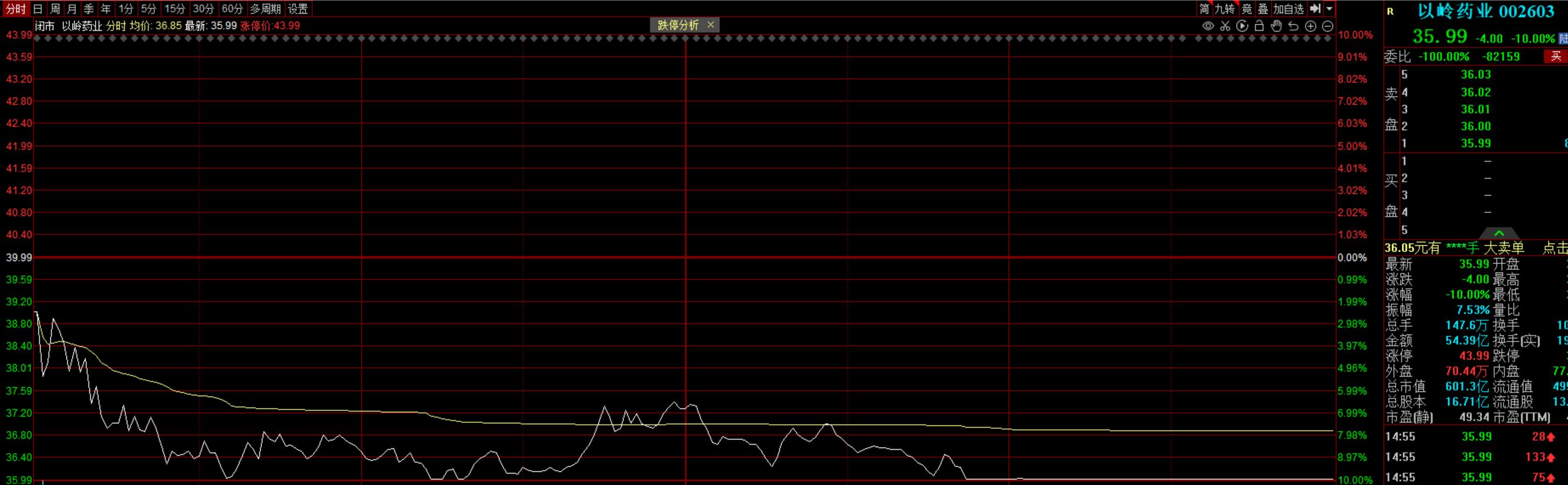Click the 大卖单 large sell order link
The height and width of the screenshot is (485, 1568).
coord(1503,248)
